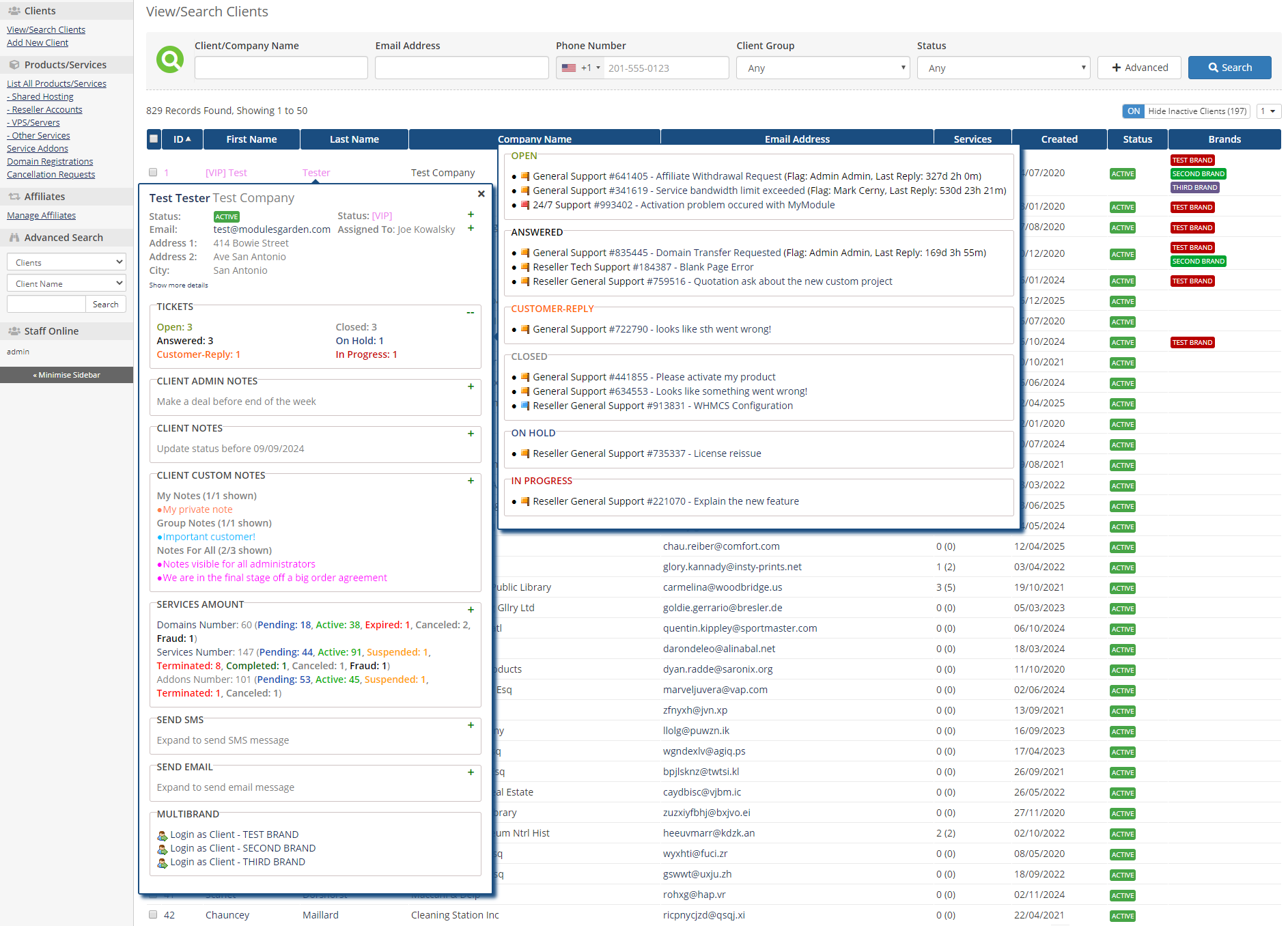Image resolution: width=1288 pixels, height=926 pixels.
Task: Sort the table by Last Name column
Action: 354,139
